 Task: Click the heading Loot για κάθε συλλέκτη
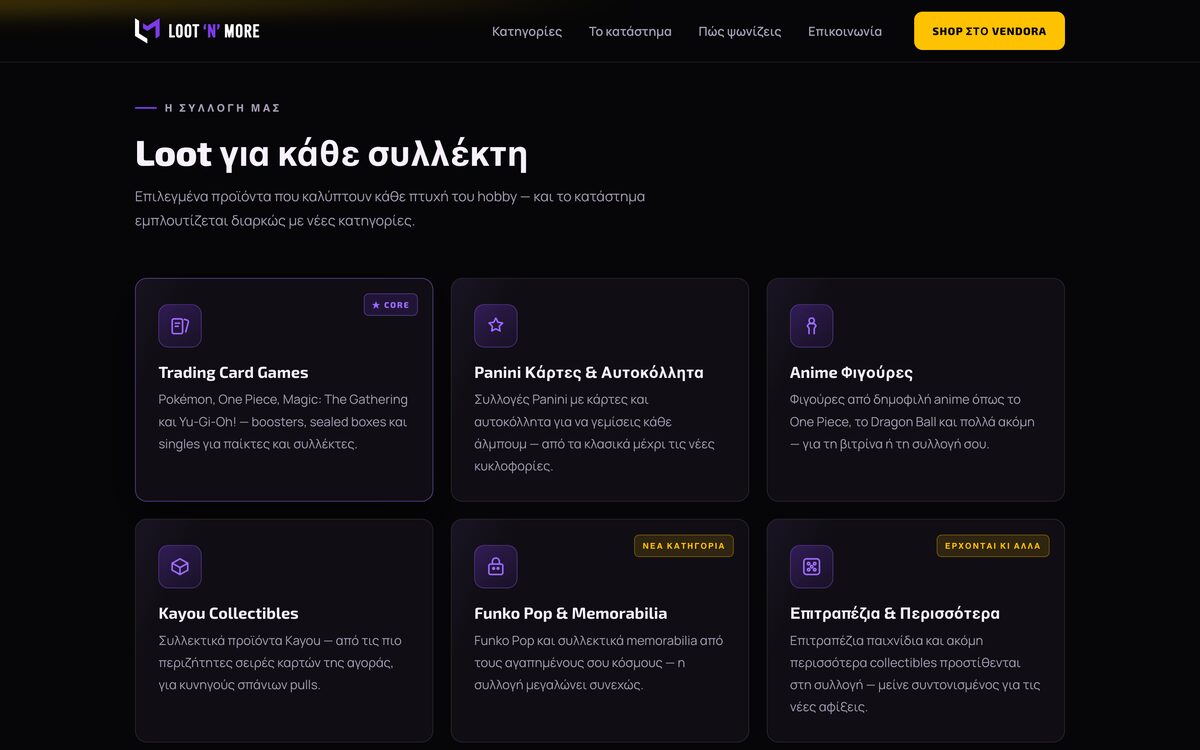(331, 154)
